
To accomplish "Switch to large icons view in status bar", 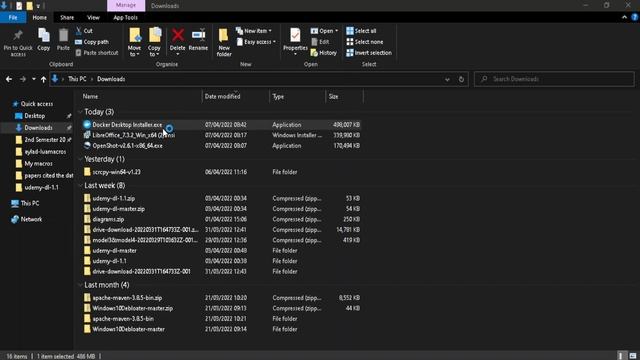I will pyautogui.click(x=633, y=356).
